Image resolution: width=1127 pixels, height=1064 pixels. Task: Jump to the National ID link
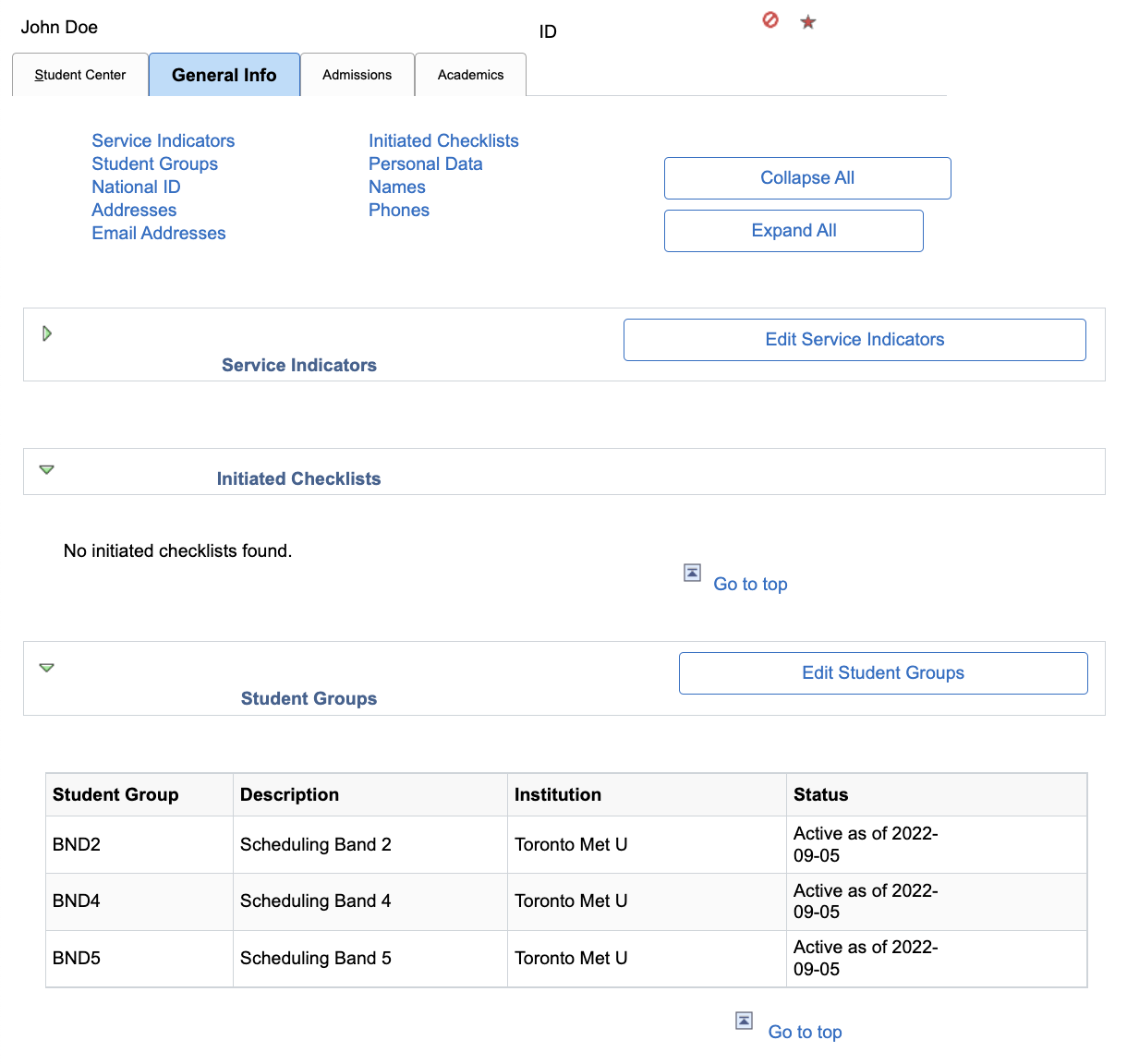point(136,187)
